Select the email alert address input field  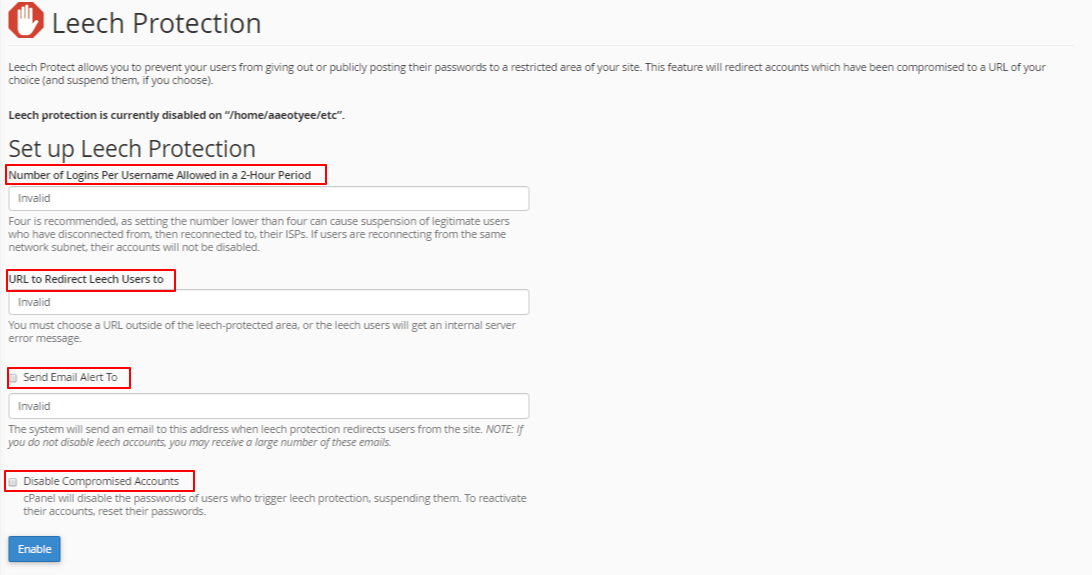(x=269, y=406)
